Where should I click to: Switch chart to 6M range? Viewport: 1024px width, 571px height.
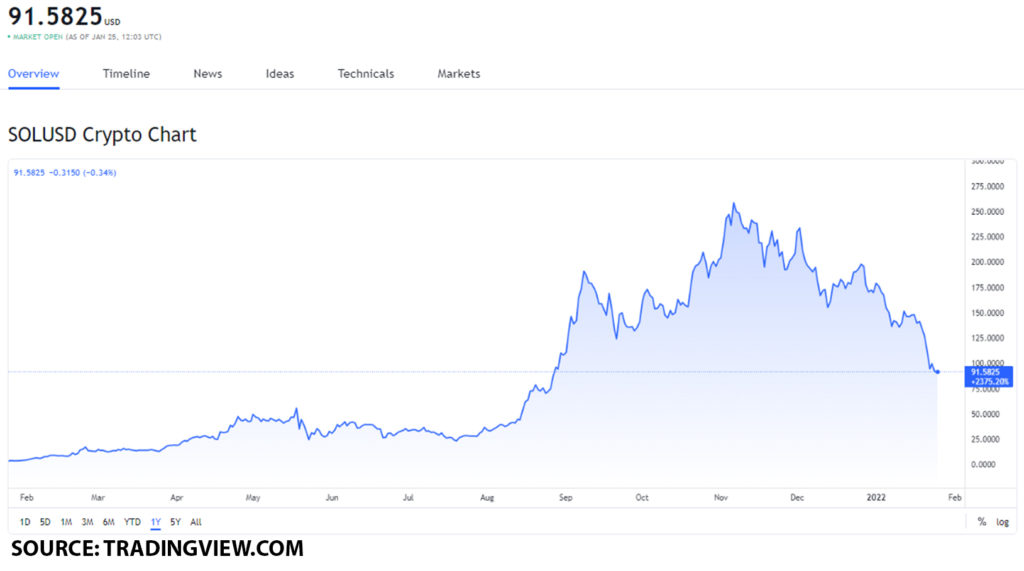click(108, 522)
